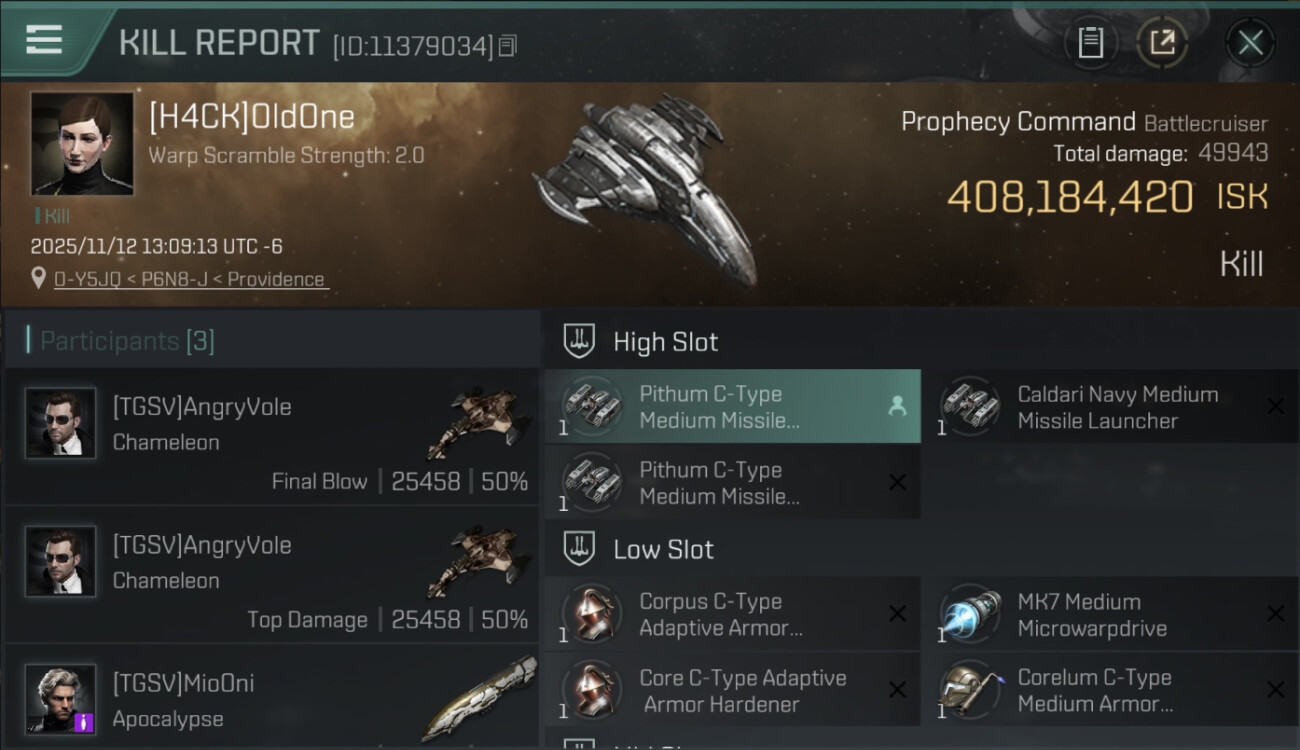Toggle X mark on Core C-Type Adaptive Hardener

(x=897, y=690)
